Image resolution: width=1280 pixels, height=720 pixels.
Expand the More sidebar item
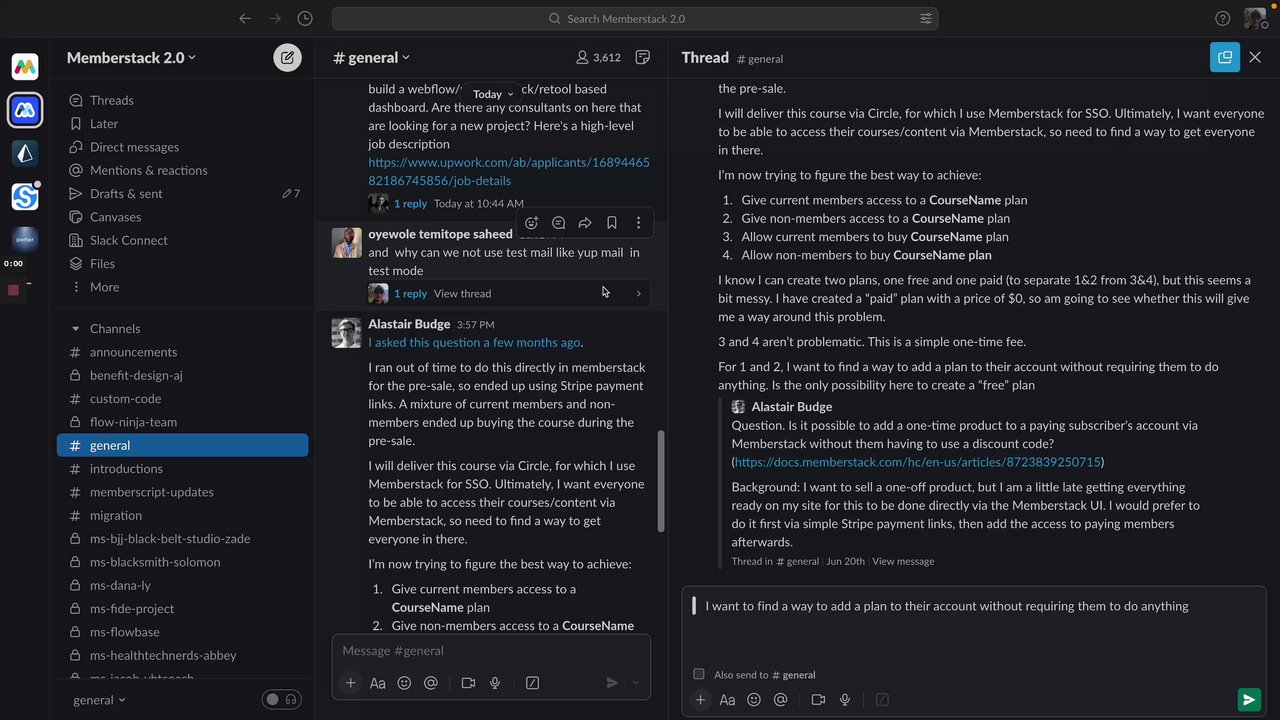(104, 287)
